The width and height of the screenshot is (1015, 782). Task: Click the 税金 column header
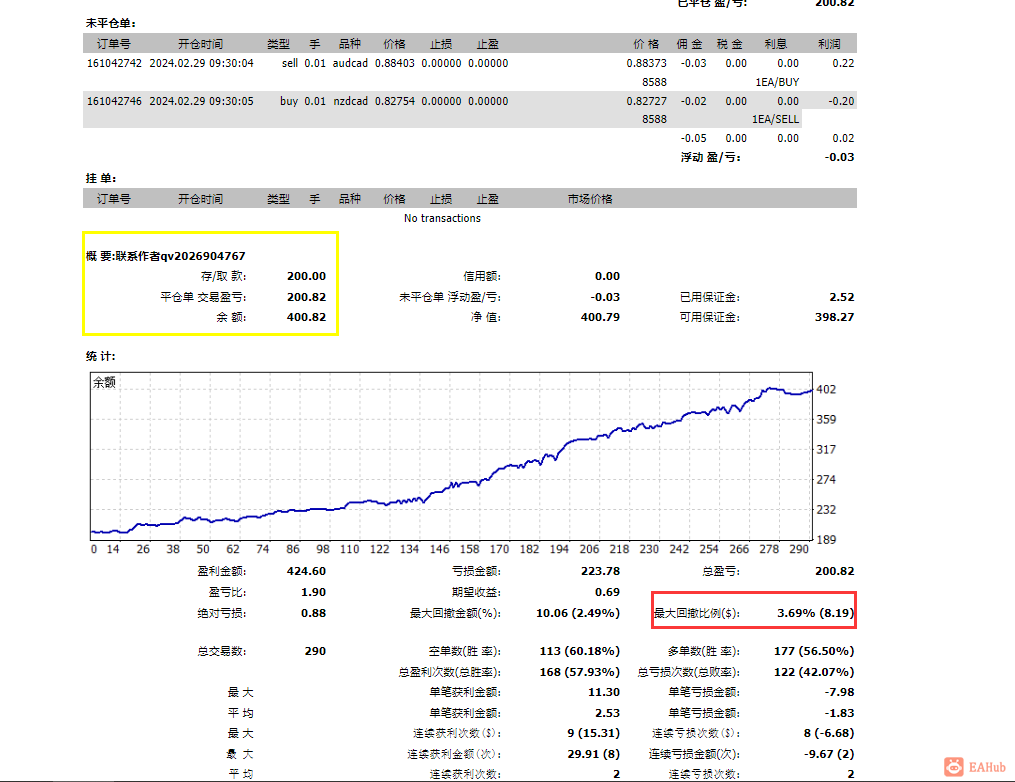pos(730,44)
